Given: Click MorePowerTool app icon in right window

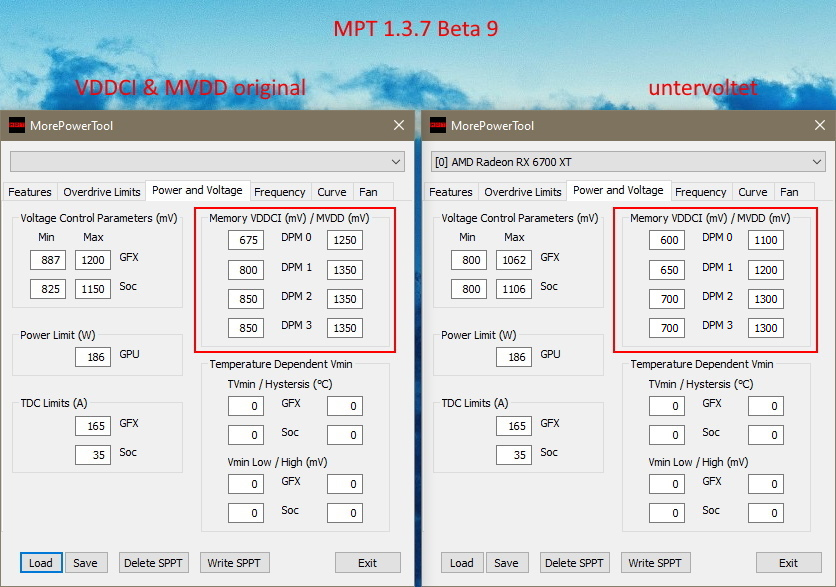Looking at the screenshot, I should click(438, 126).
